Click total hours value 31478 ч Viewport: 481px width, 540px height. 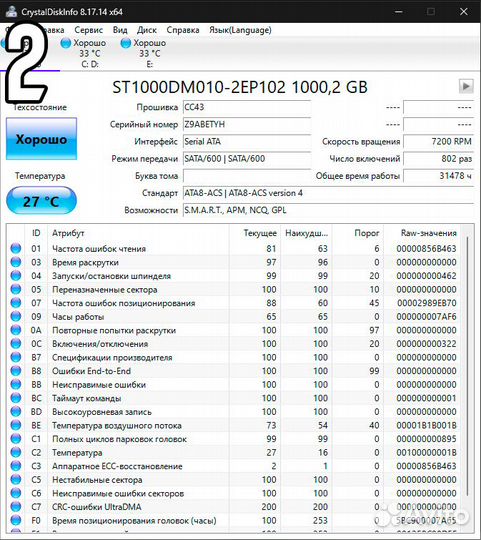point(438,176)
